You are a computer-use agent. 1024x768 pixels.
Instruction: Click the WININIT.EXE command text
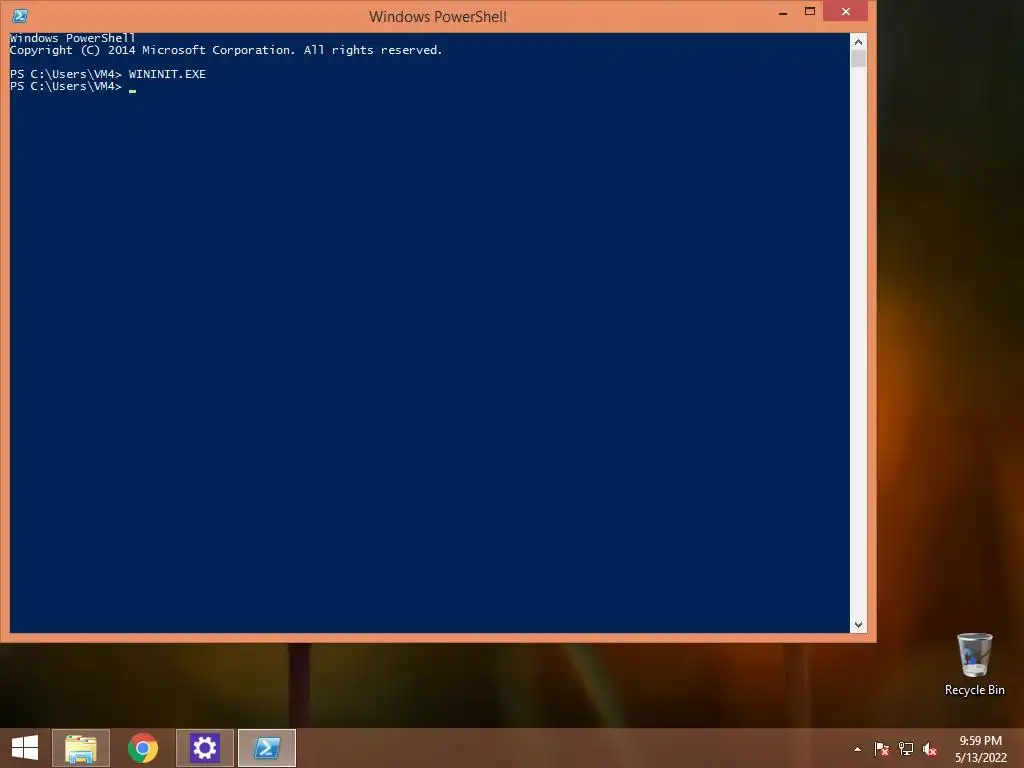pyautogui.click(x=167, y=74)
